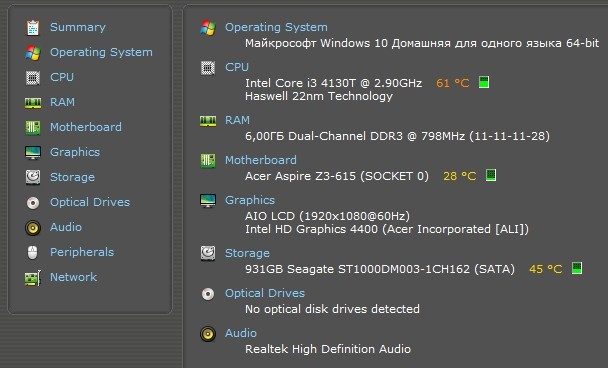Click the Motherboard icon in main panel
608x368 pixels.
208,161
